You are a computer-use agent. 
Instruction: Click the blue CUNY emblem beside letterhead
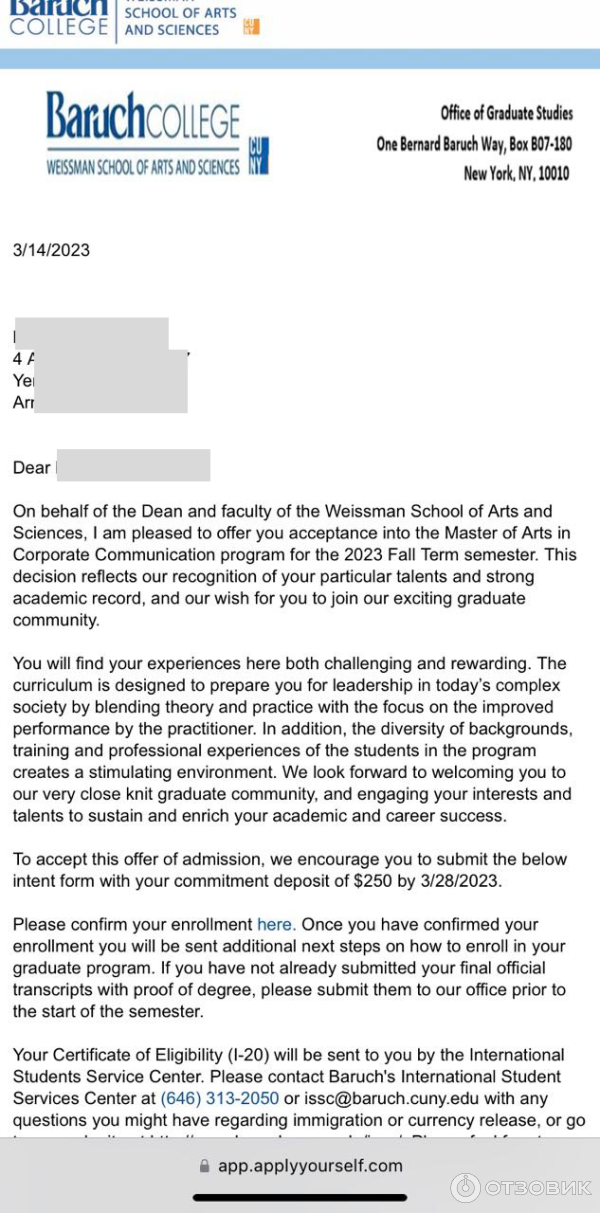(258, 156)
